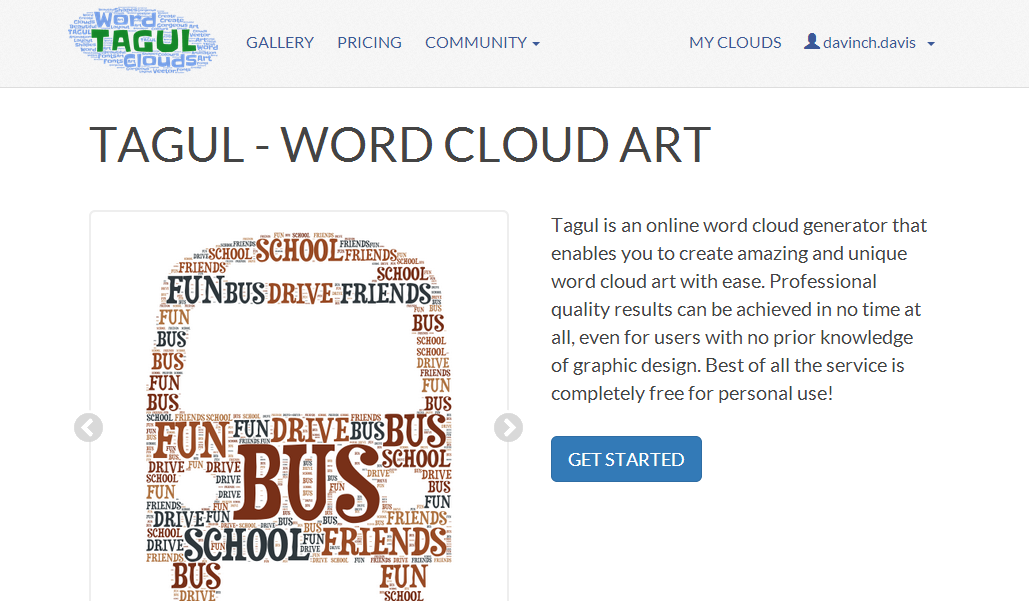Open the davinch.davis account caret
The width and height of the screenshot is (1029, 601).
(x=931, y=44)
